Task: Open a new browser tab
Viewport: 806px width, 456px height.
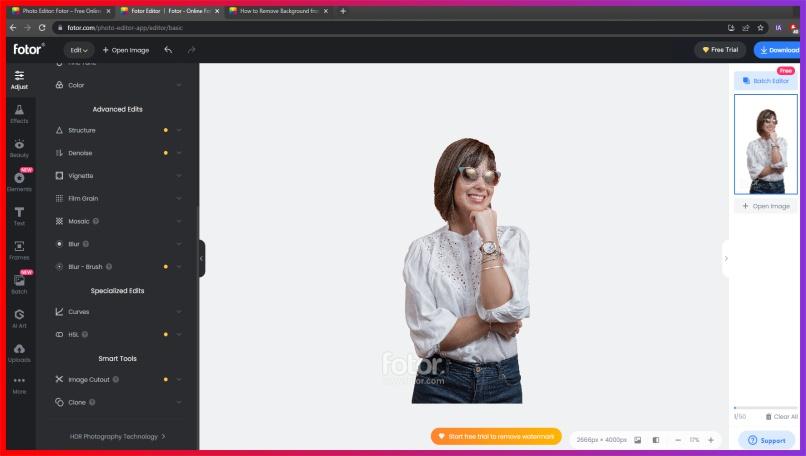Action: [343, 11]
